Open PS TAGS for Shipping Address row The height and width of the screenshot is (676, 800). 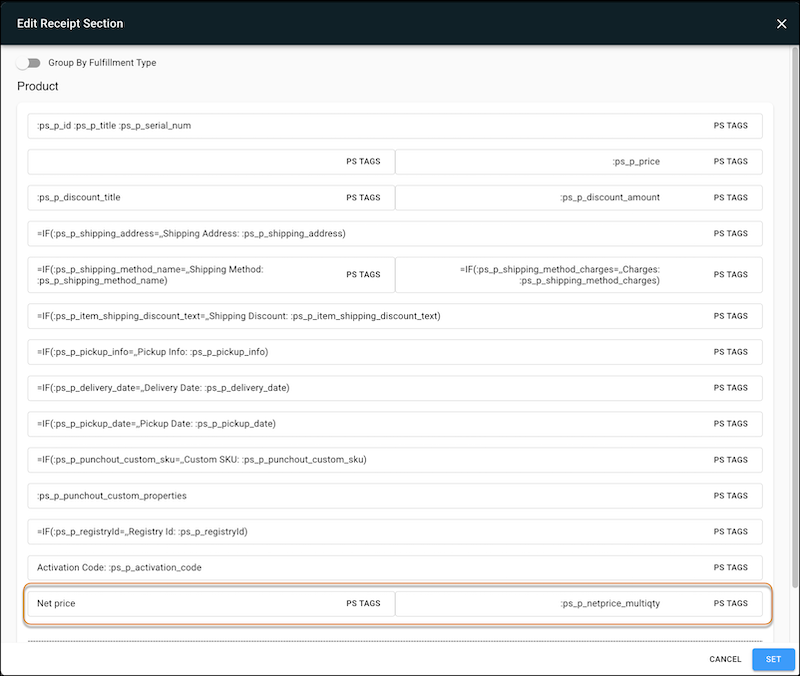(x=730, y=233)
